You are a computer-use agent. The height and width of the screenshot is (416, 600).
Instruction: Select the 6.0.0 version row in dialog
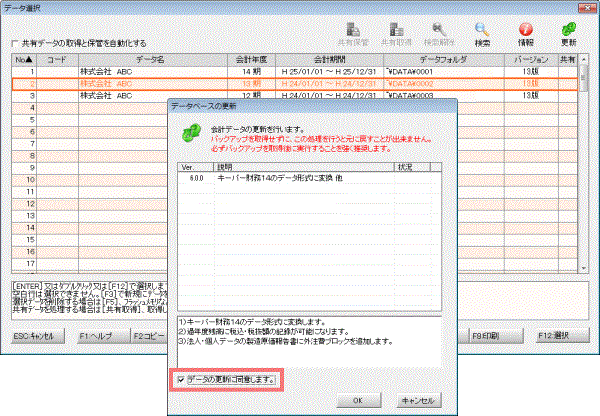coord(309,178)
